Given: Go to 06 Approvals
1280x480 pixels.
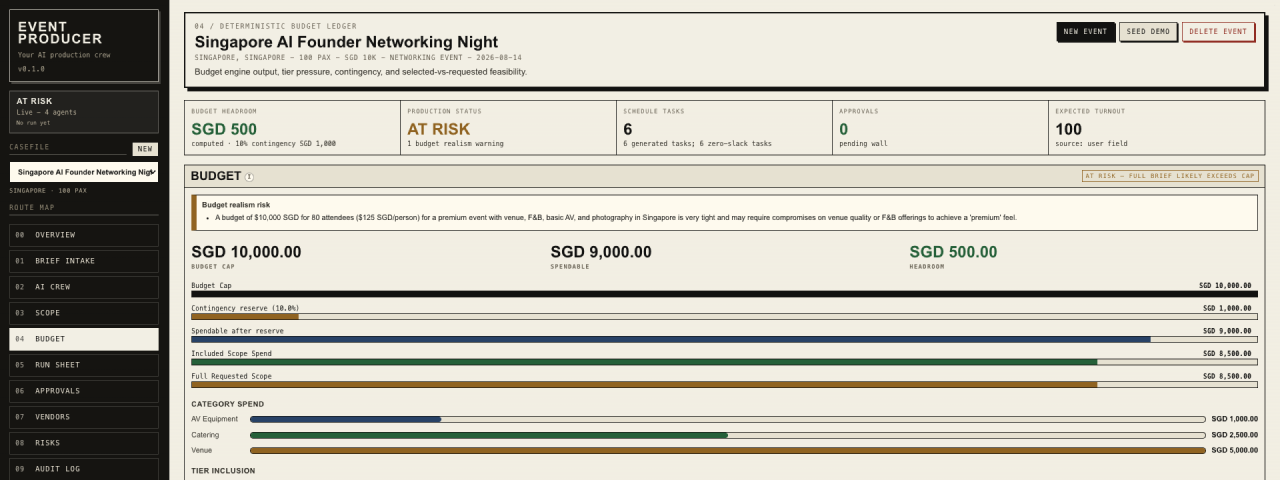Looking at the screenshot, I should (84, 391).
